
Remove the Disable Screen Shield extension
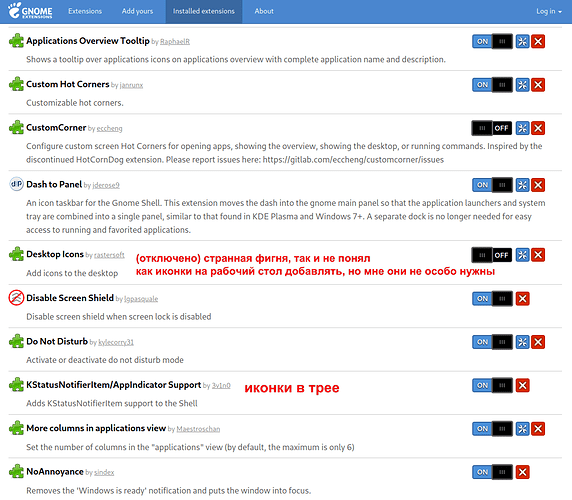522,299
